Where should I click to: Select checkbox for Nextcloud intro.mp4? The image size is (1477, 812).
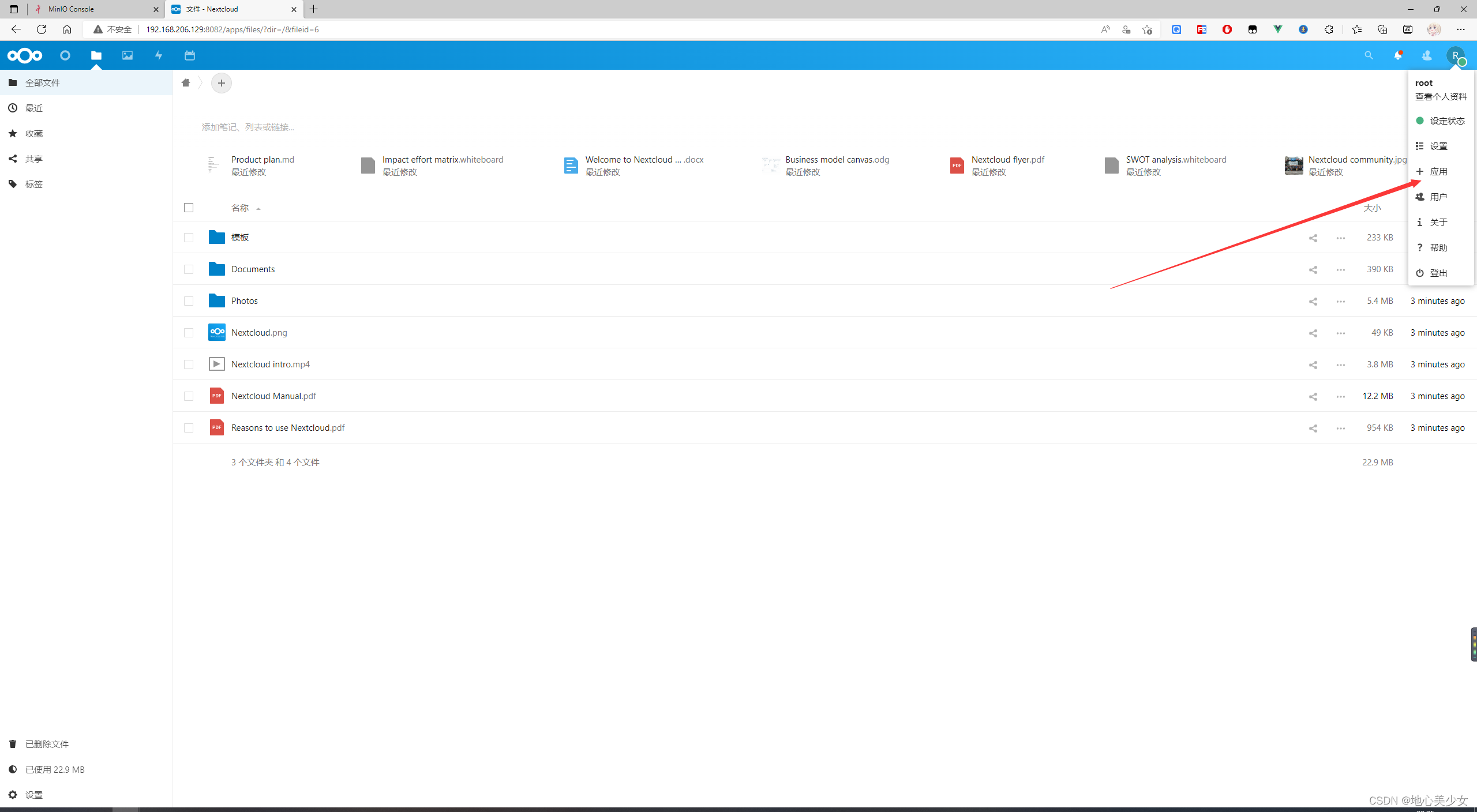(x=189, y=364)
